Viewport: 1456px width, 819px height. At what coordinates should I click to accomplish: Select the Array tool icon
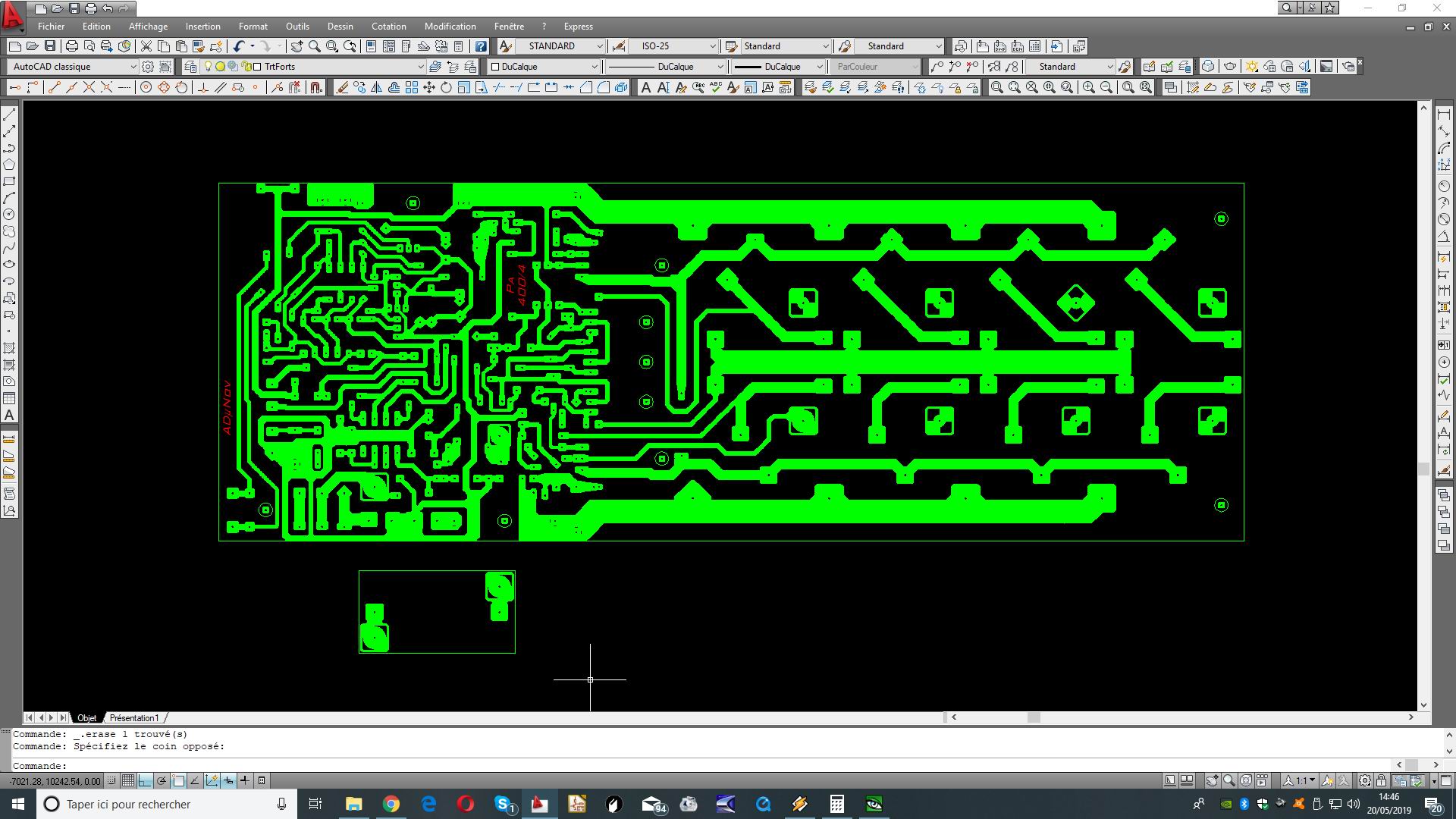coord(412,88)
